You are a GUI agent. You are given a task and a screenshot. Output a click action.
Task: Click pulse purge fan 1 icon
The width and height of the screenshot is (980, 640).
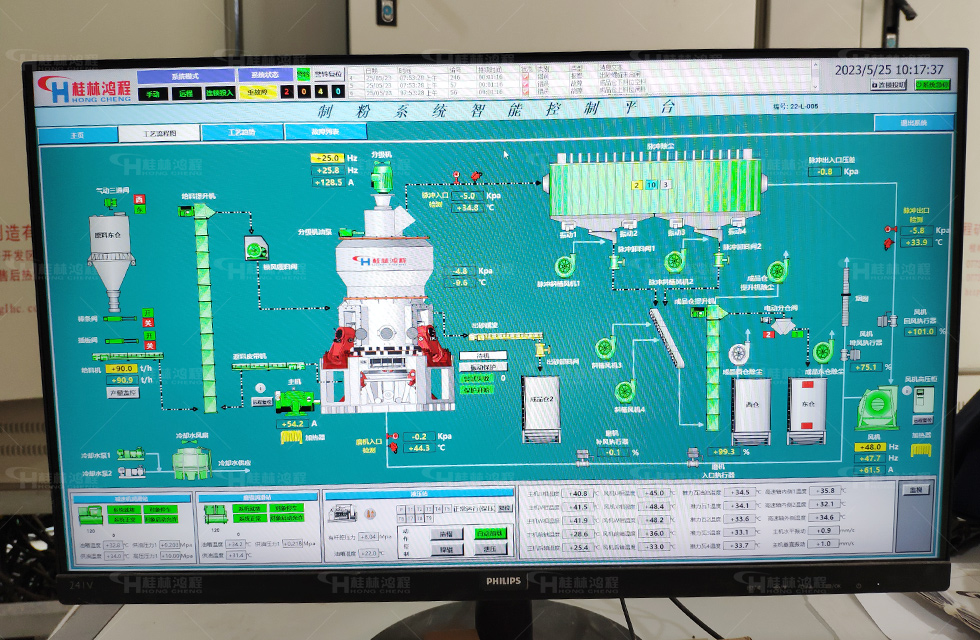coord(565,267)
